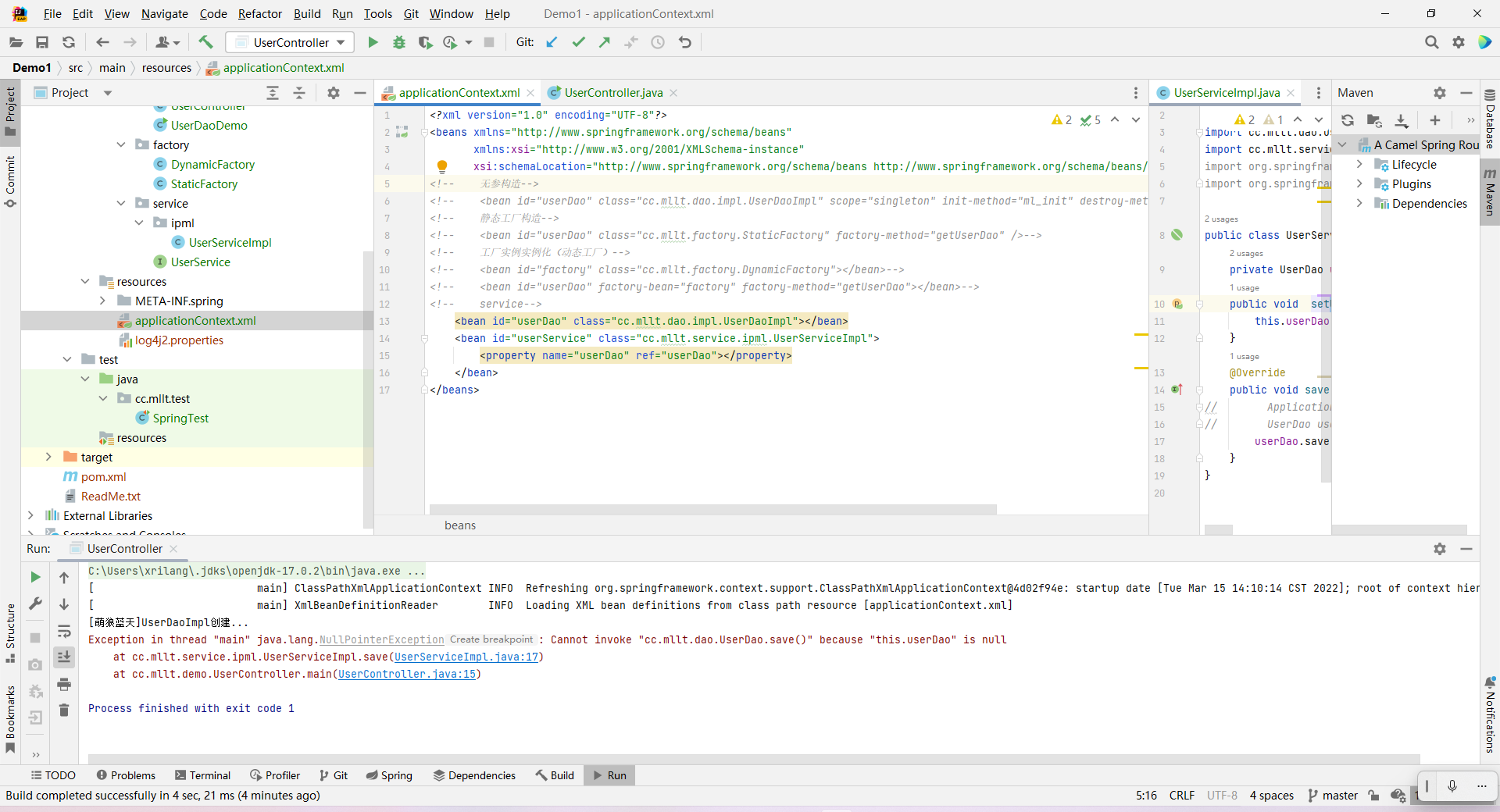The image size is (1500, 812).
Task: Expand the target folder
Action: pos(48,457)
